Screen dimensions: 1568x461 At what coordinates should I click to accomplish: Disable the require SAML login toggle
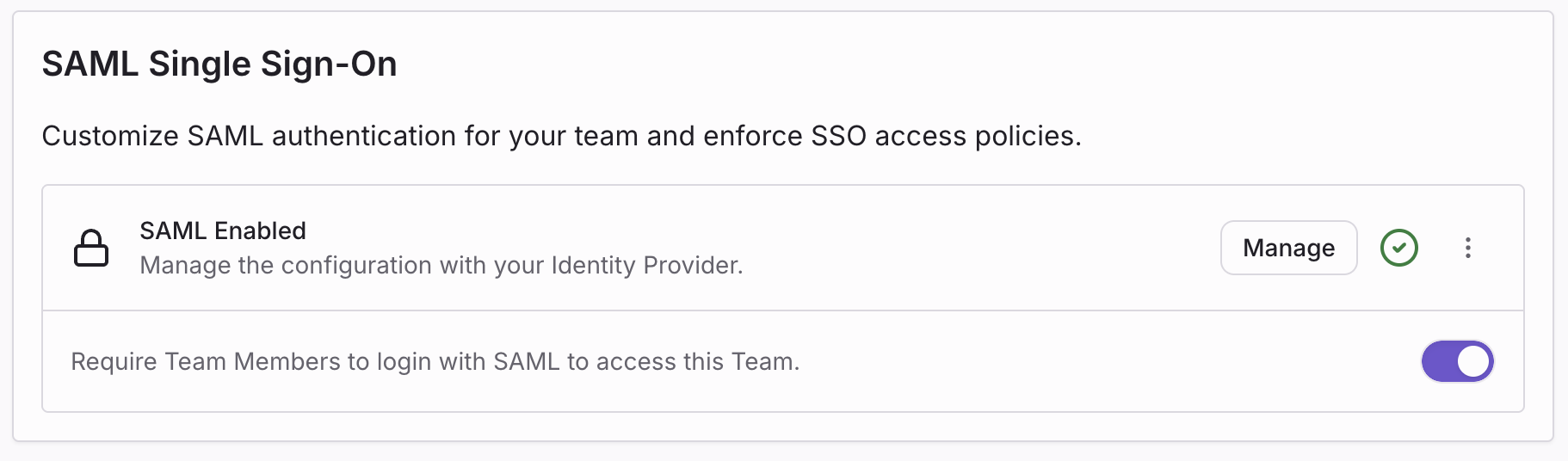[1457, 361]
